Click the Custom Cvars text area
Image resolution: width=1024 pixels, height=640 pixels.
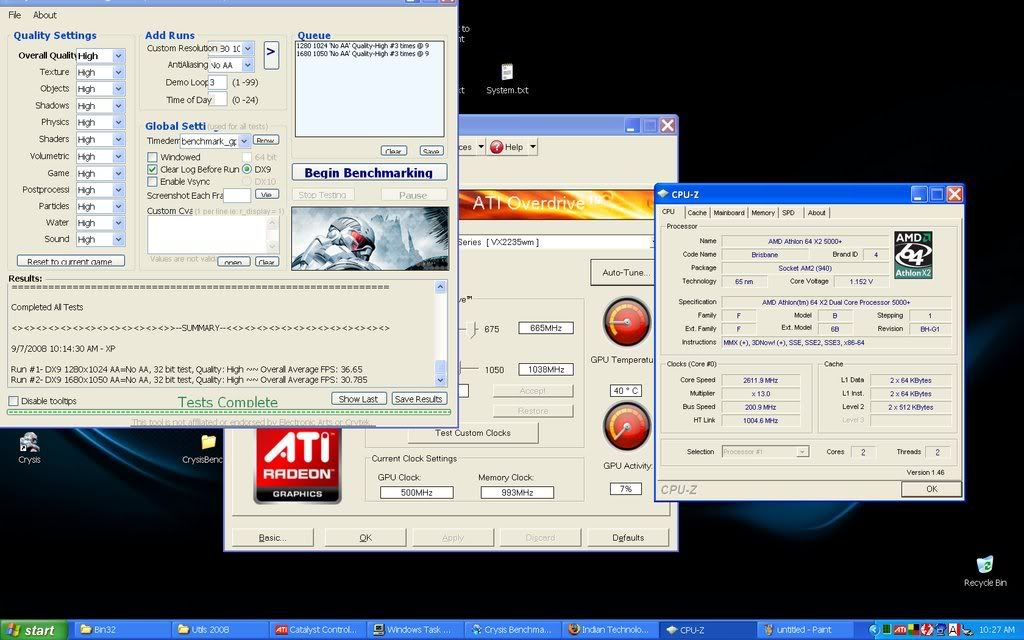point(208,234)
